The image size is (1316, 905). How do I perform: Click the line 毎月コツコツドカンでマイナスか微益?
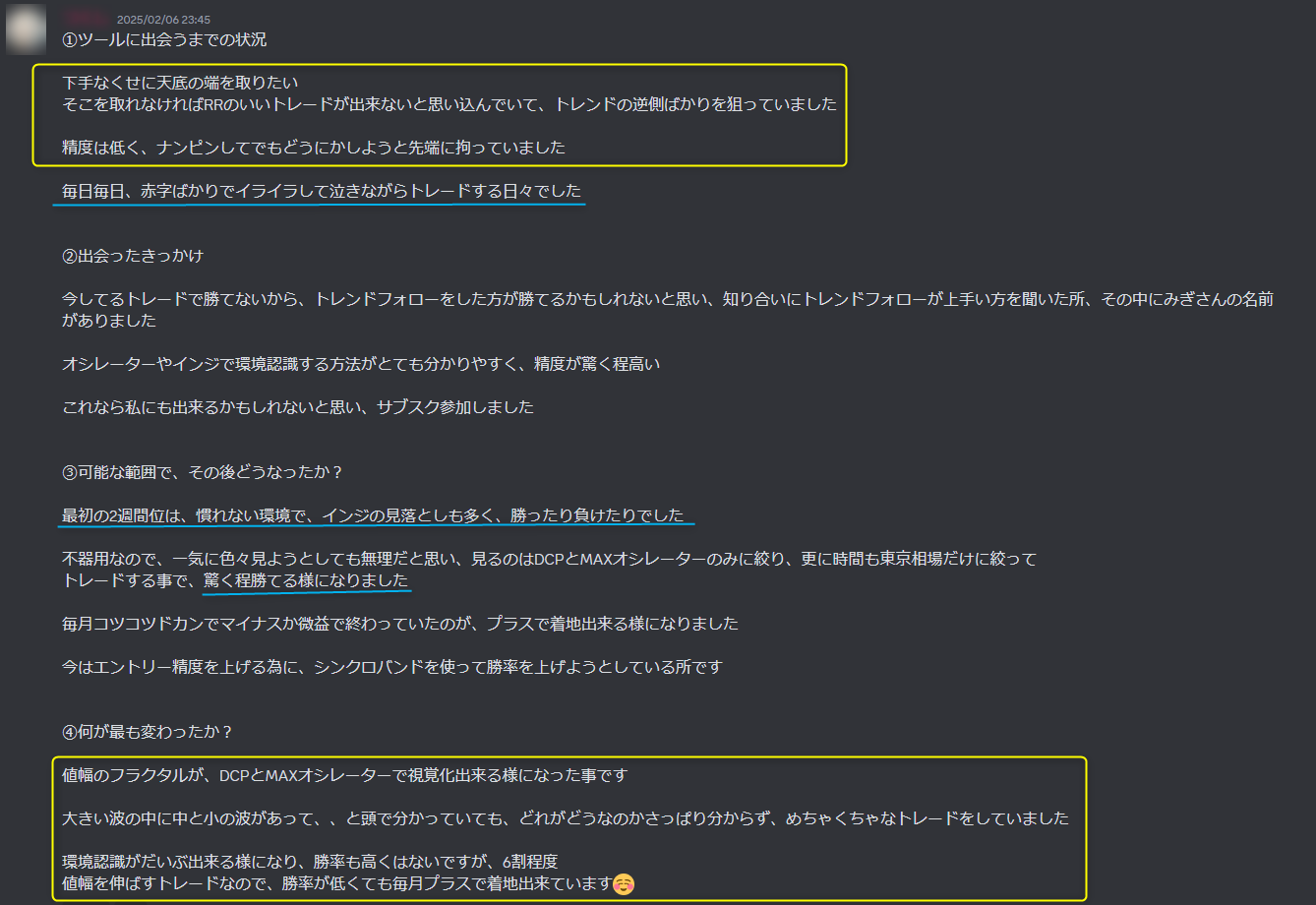(x=400, y=624)
